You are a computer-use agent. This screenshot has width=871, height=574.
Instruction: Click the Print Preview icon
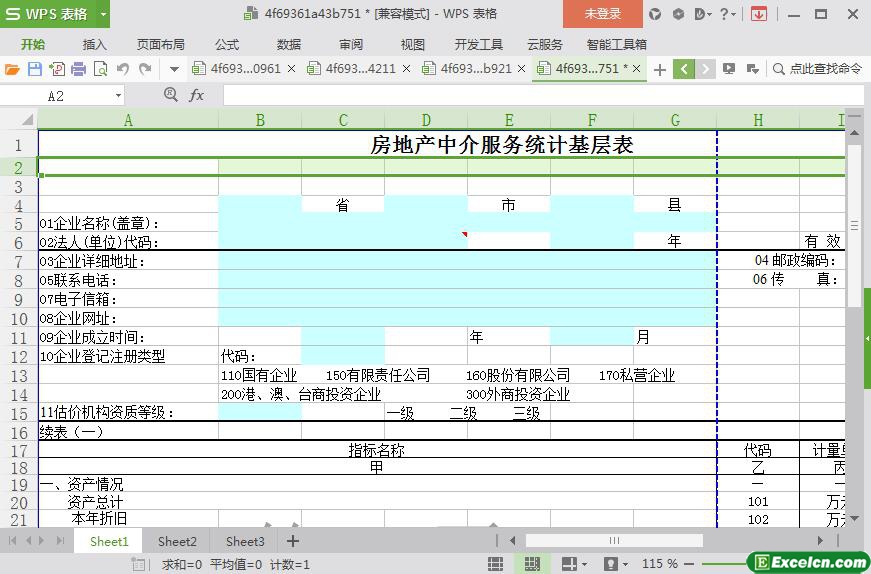(x=100, y=69)
